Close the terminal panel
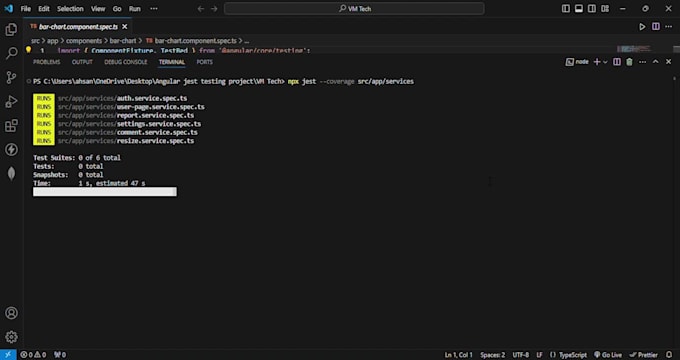The image size is (680, 360). (668, 62)
